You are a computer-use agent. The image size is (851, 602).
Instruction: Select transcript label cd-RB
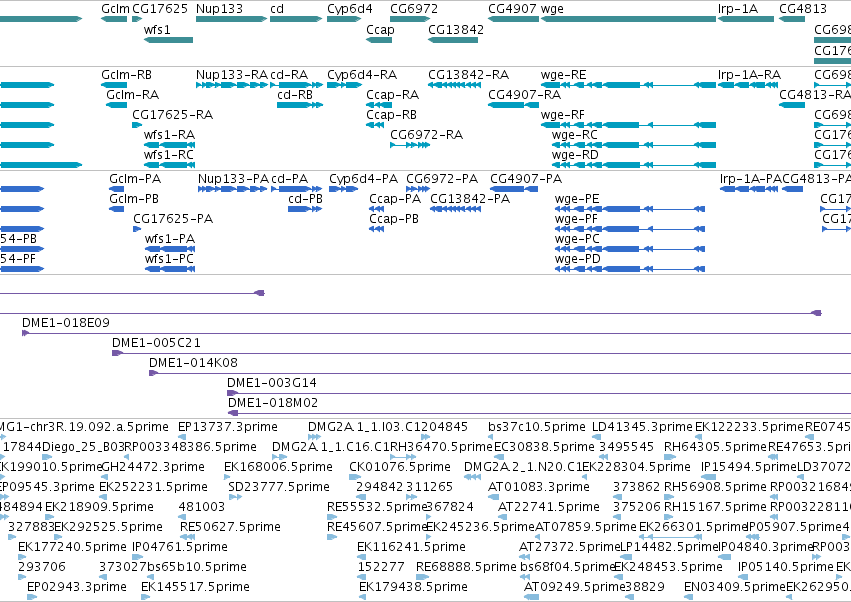tap(295, 95)
